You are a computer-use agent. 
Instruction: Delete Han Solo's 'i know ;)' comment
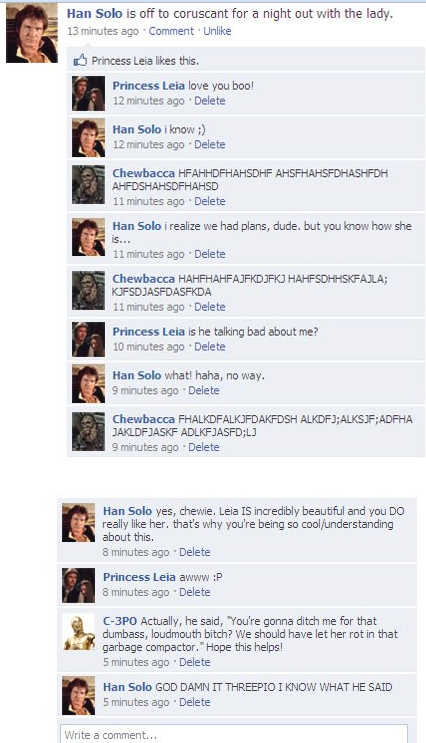click(209, 145)
